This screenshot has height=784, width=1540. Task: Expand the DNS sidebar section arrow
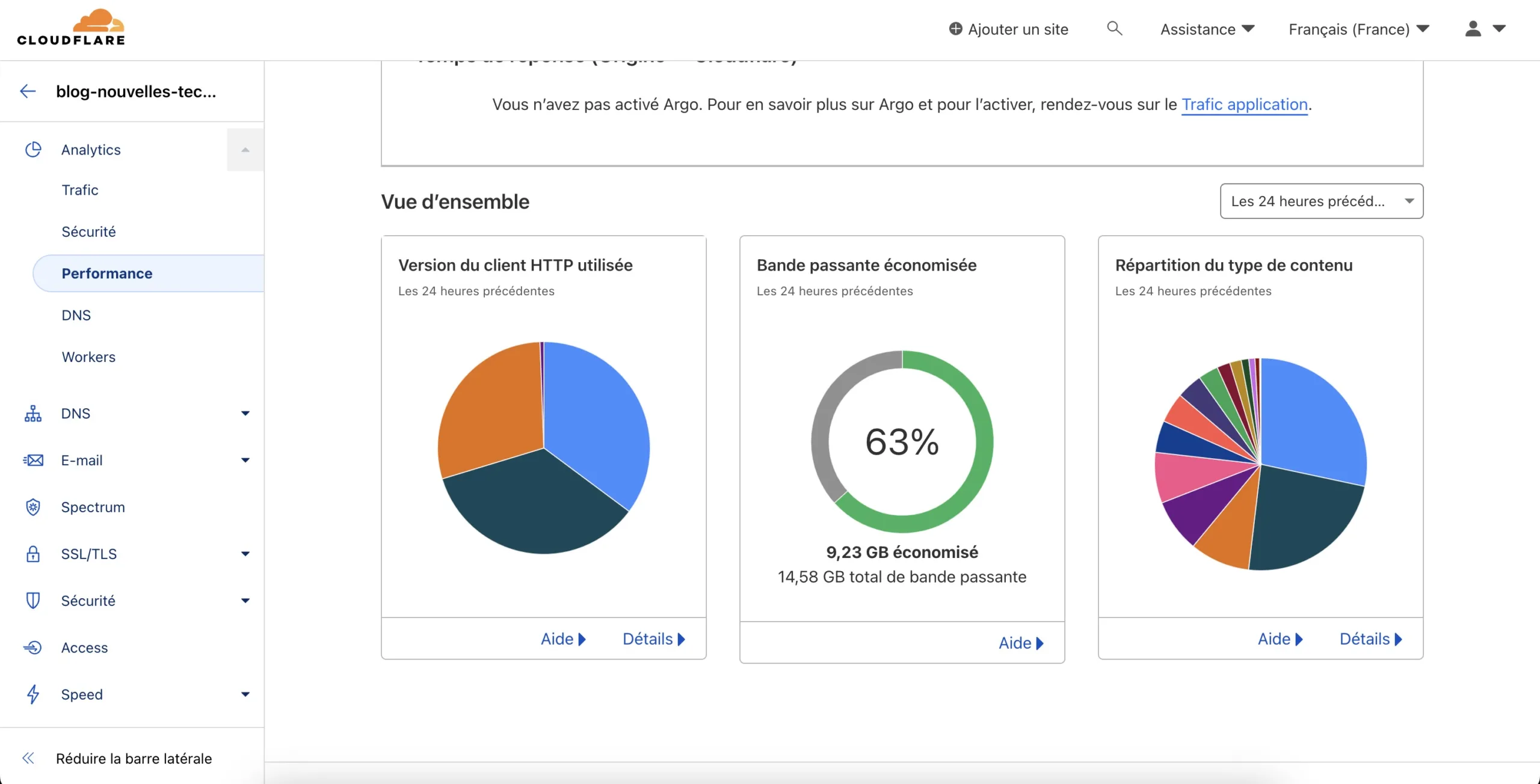pyautogui.click(x=245, y=414)
